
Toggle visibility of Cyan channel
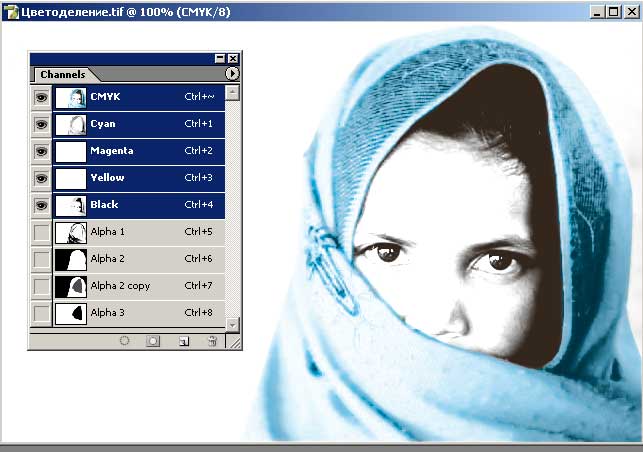[41, 125]
